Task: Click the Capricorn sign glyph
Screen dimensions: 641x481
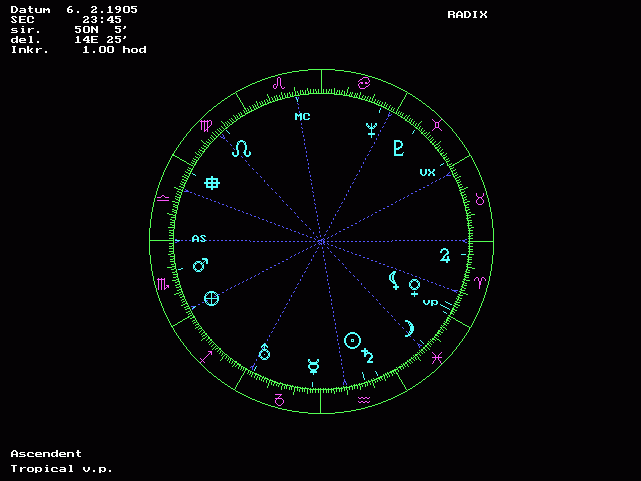Action: click(279, 400)
